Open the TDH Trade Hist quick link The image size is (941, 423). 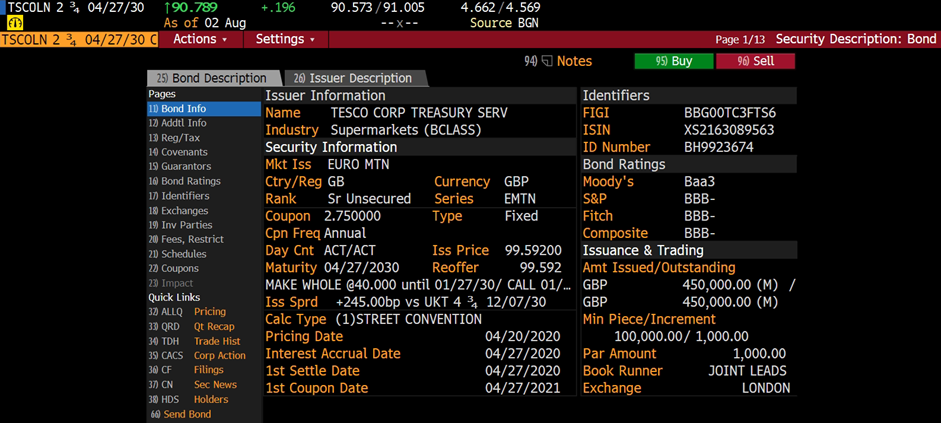(194, 341)
